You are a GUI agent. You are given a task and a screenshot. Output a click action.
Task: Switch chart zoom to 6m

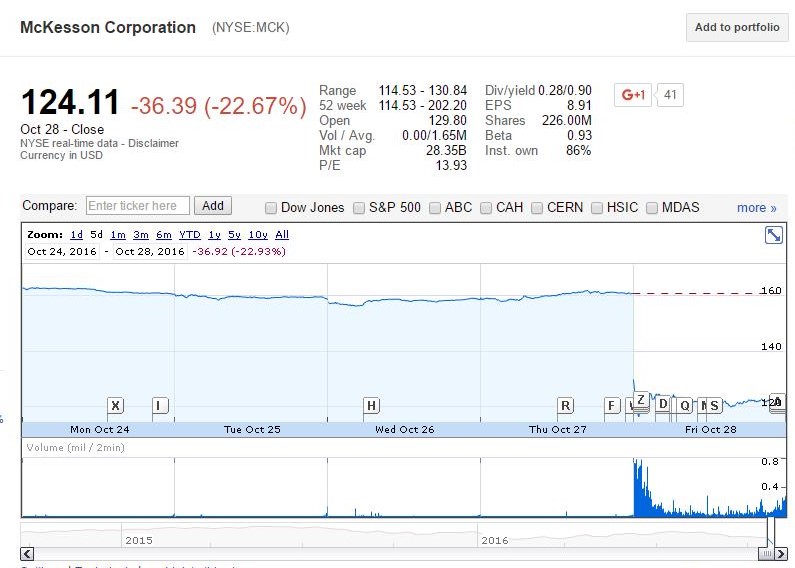pyautogui.click(x=164, y=235)
